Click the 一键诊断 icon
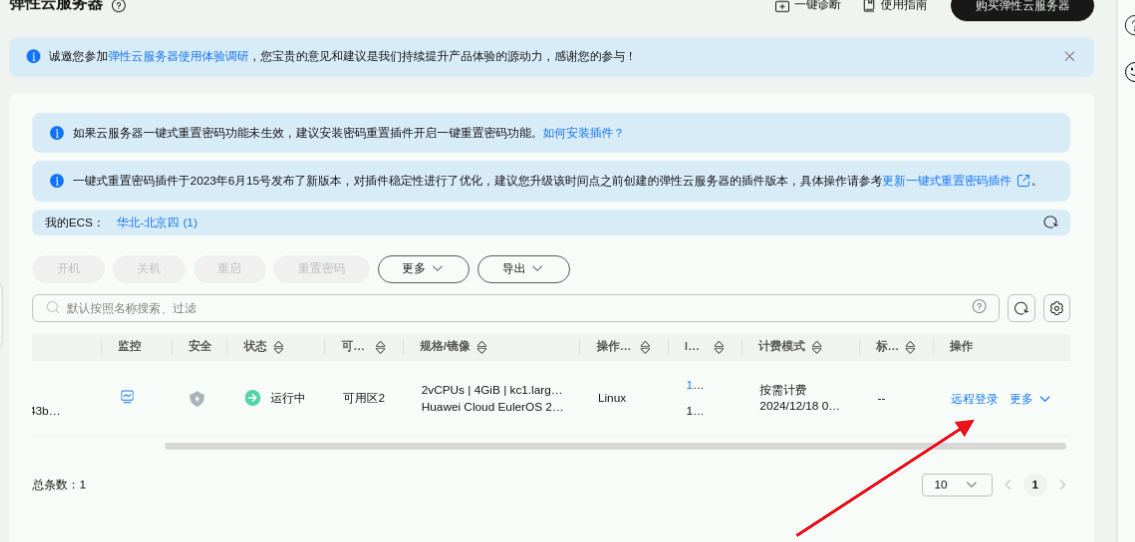1135x542 pixels. (782, 6)
